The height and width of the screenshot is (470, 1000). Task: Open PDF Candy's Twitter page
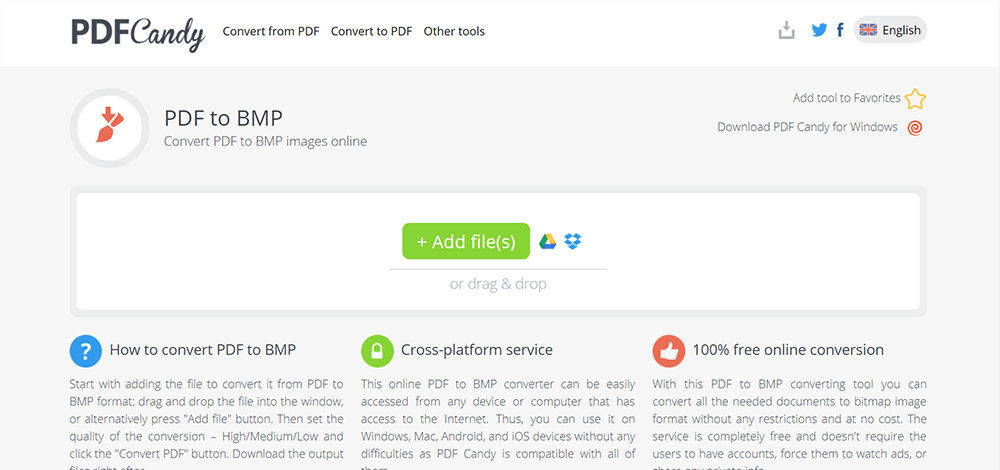coord(819,30)
